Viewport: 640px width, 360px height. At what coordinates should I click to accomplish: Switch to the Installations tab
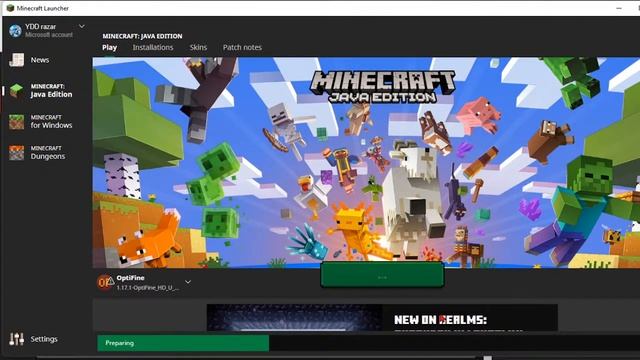click(x=153, y=47)
